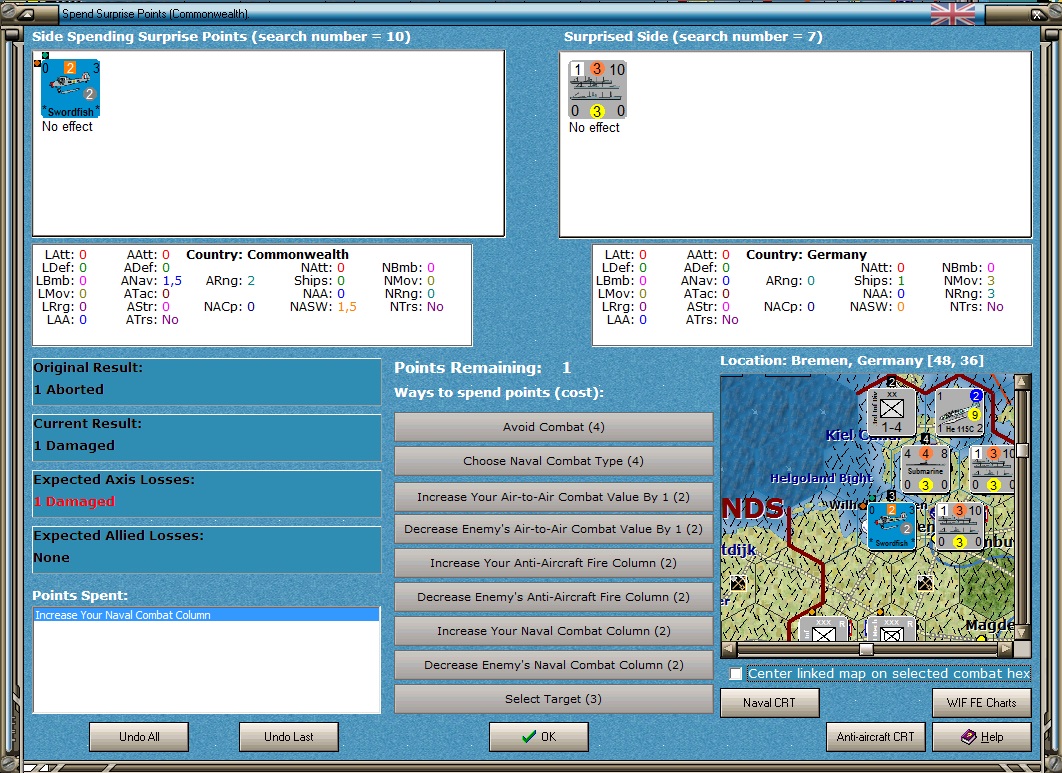1062x773 pixels.
Task: Open the Naval CRT chart
Action: (769, 703)
